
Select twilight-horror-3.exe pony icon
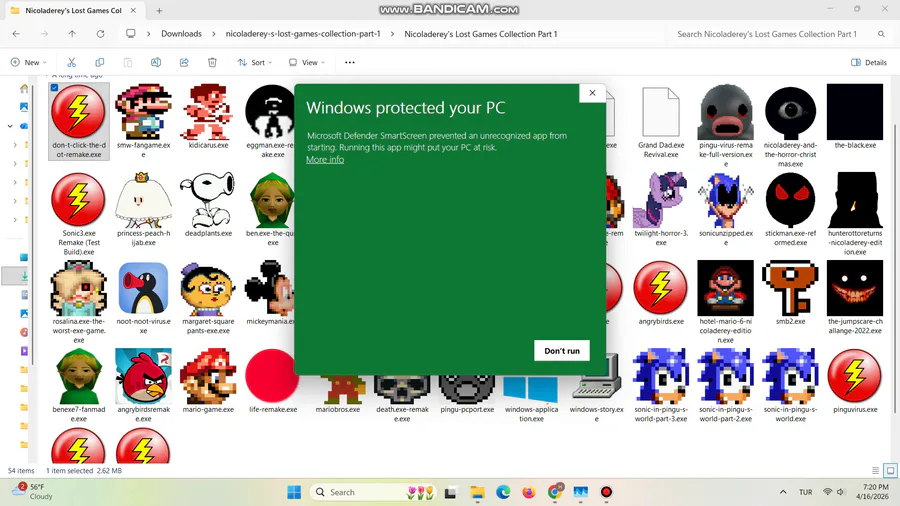pos(661,200)
